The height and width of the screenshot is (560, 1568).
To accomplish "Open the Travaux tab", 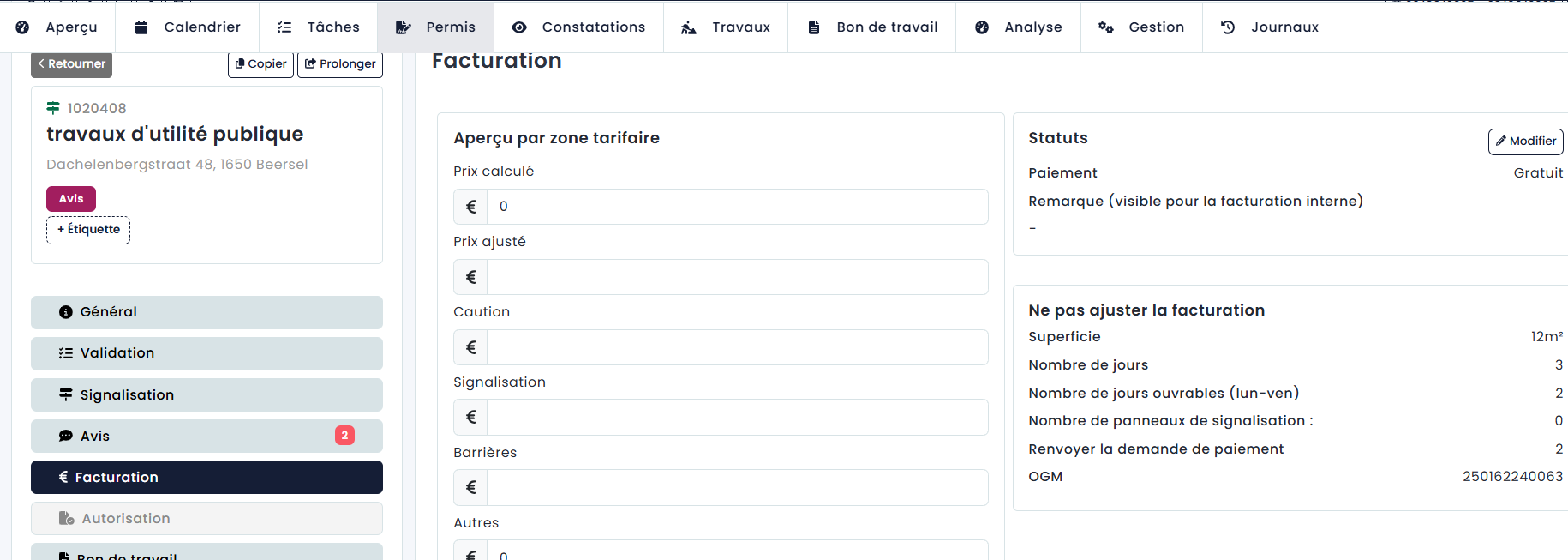I will (x=726, y=27).
